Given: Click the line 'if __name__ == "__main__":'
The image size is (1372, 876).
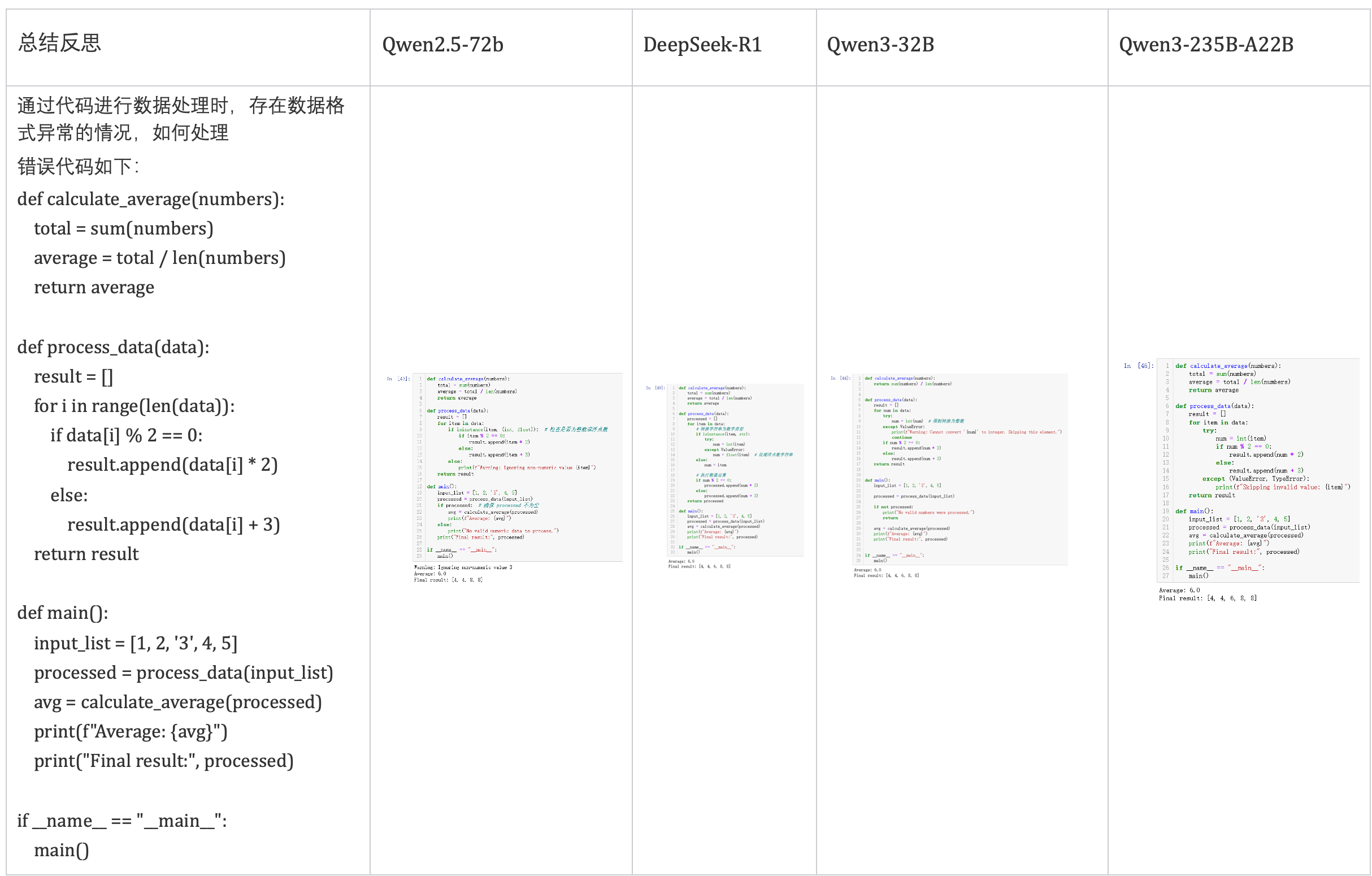Looking at the screenshot, I should coord(122,821).
